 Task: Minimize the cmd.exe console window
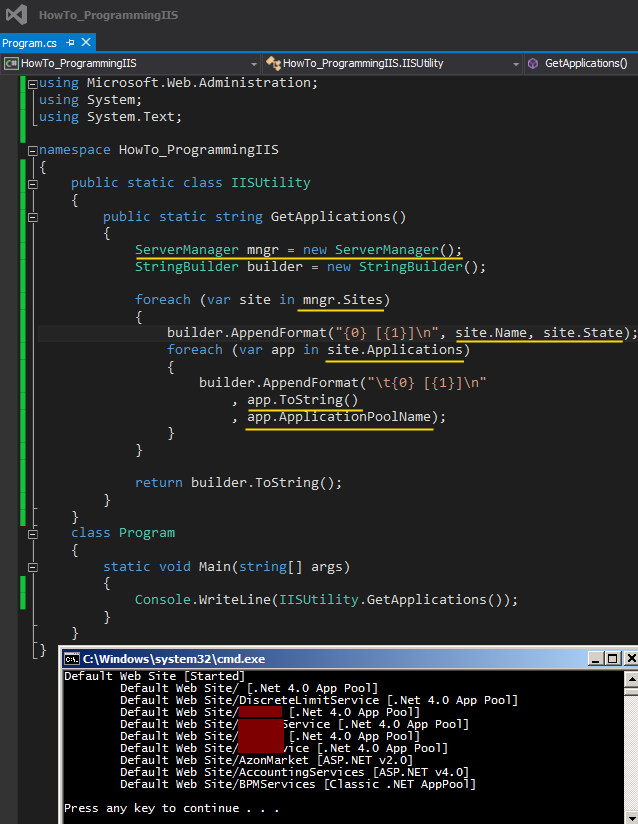(x=595, y=659)
